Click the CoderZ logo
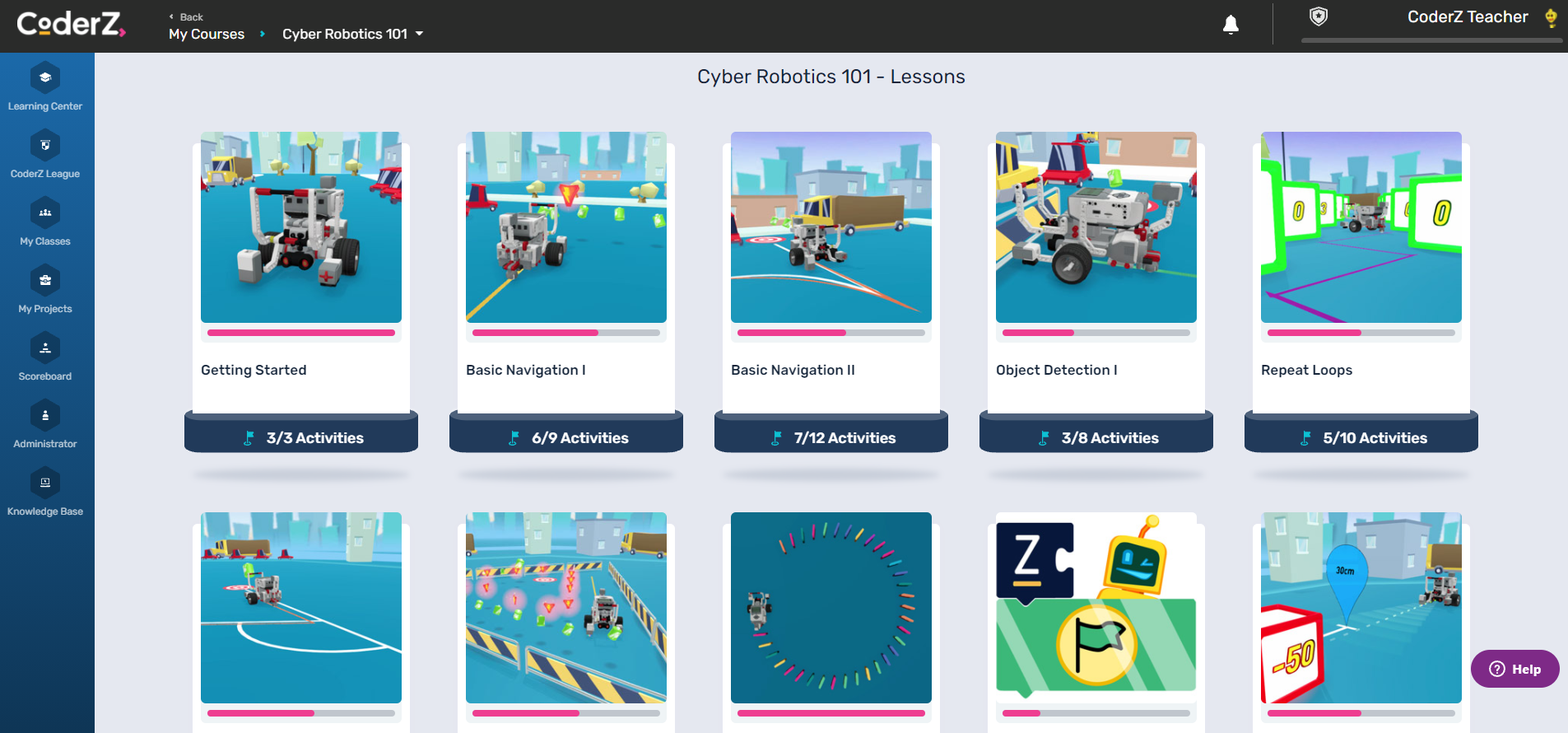The image size is (1568, 733). pyautogui.click(x=72, y=24)
